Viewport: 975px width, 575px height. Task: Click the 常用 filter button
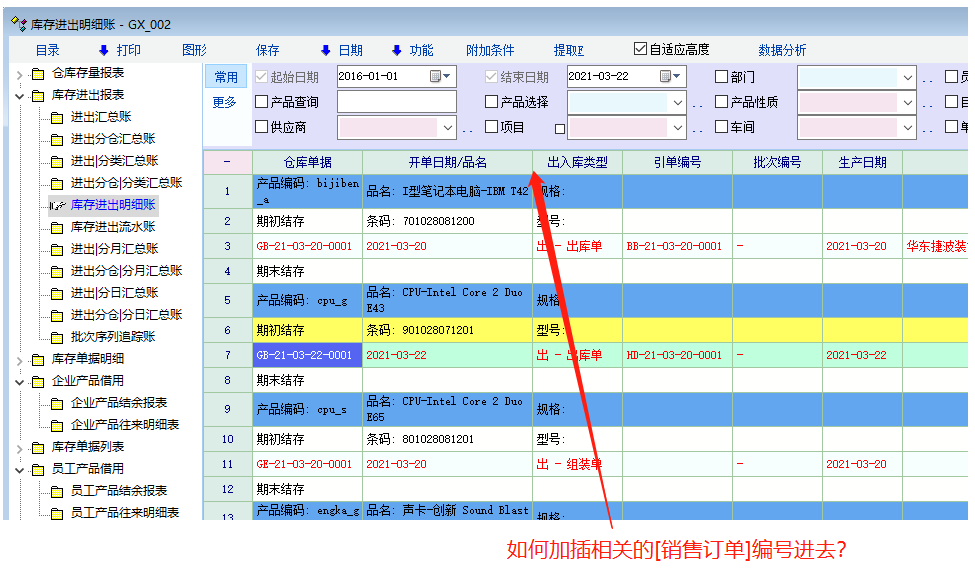[226, 77]
